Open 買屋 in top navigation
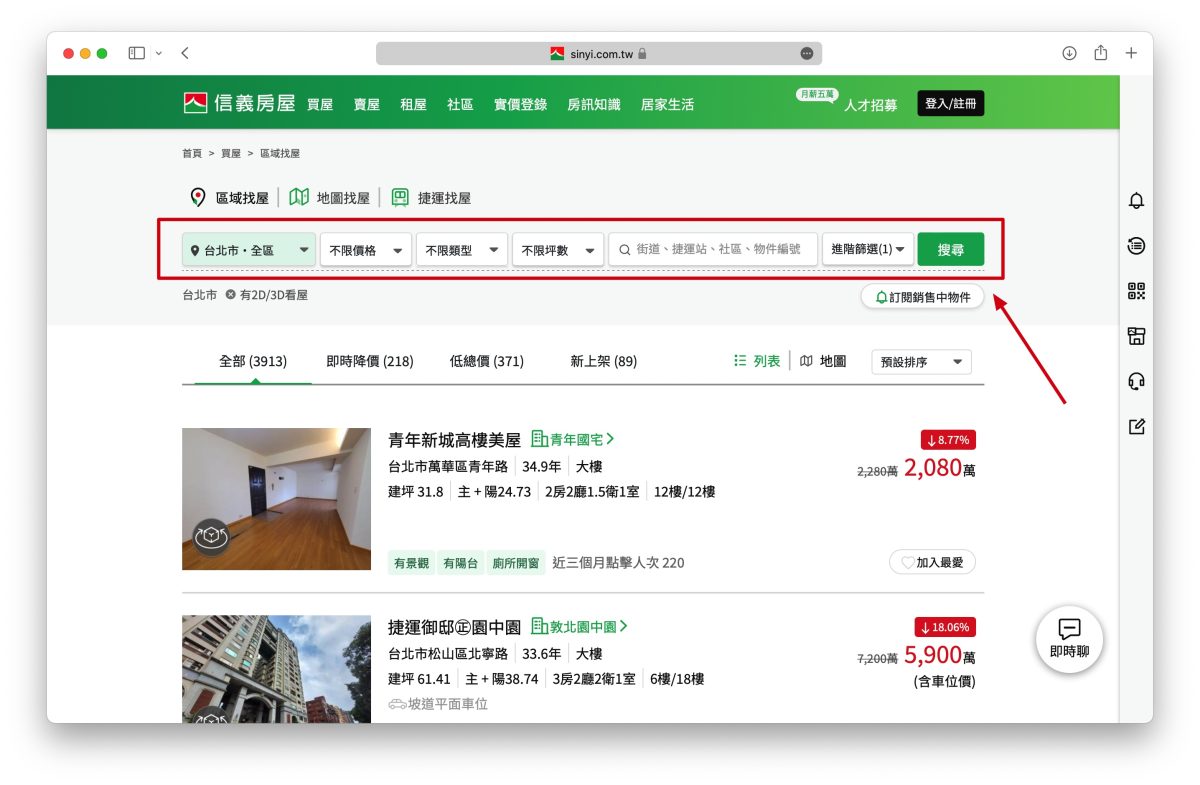This screenshot has height=785, width=1200. pos(320,104)
